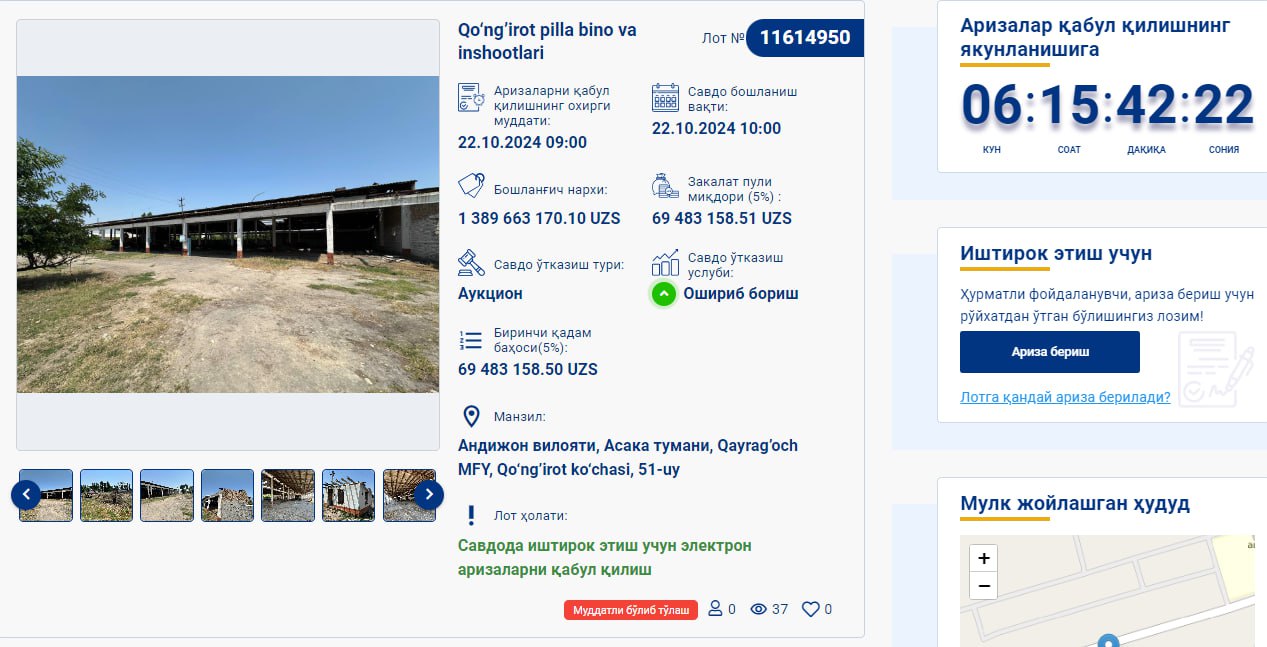Click the deadline date 22.10.2024 09:00
Screen dimensions: 1267x647
point(522,142)
